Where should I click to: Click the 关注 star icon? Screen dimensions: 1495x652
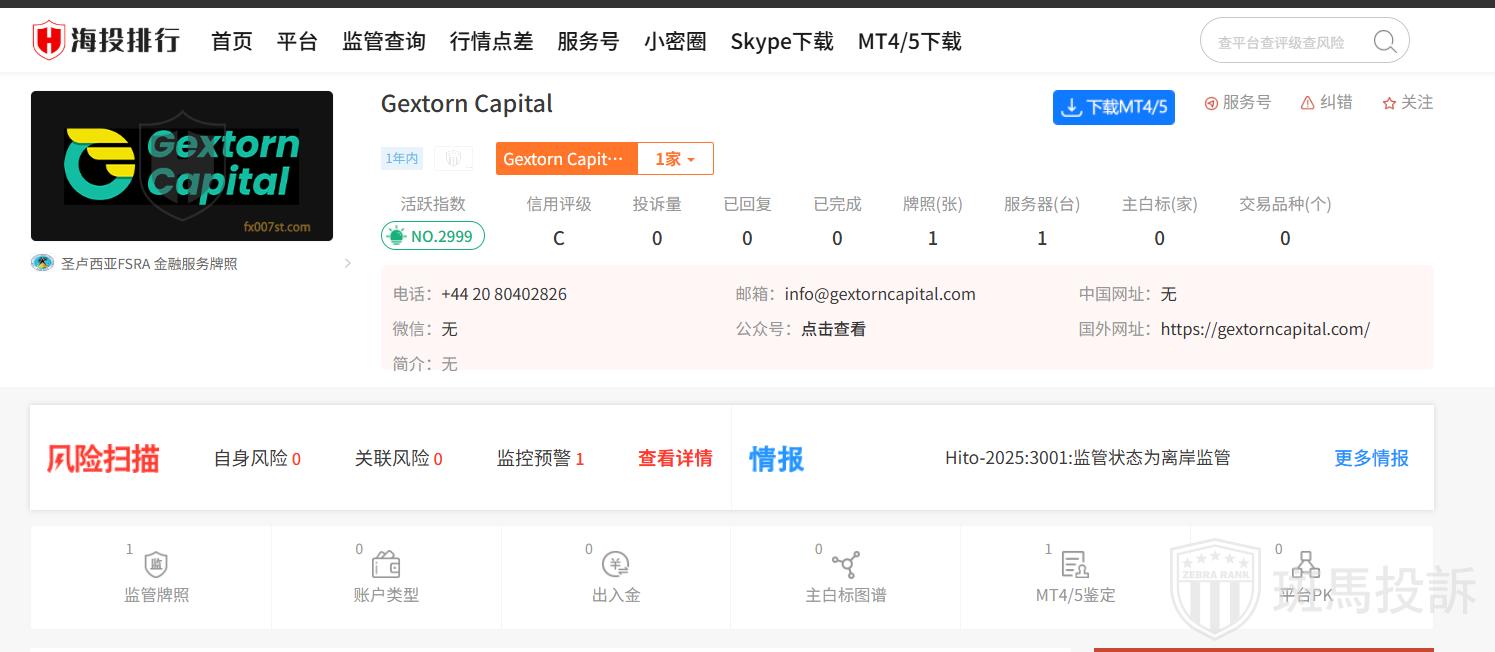pos(1389,103)
